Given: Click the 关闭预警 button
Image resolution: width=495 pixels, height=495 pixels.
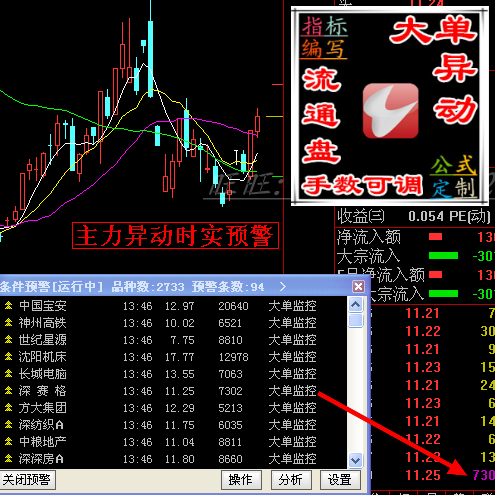Looking at the screenshot, I should tap(27, 480).
